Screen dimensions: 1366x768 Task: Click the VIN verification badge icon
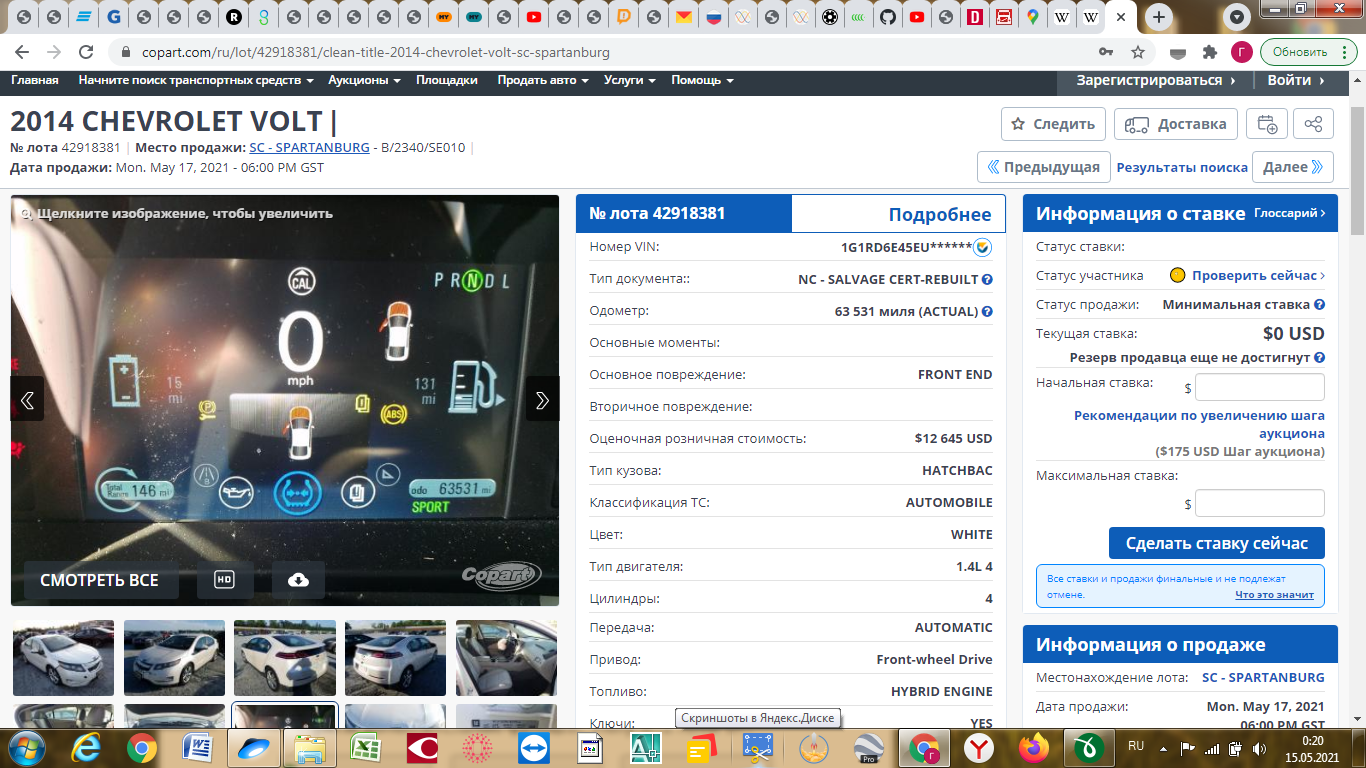click(982, 247)
